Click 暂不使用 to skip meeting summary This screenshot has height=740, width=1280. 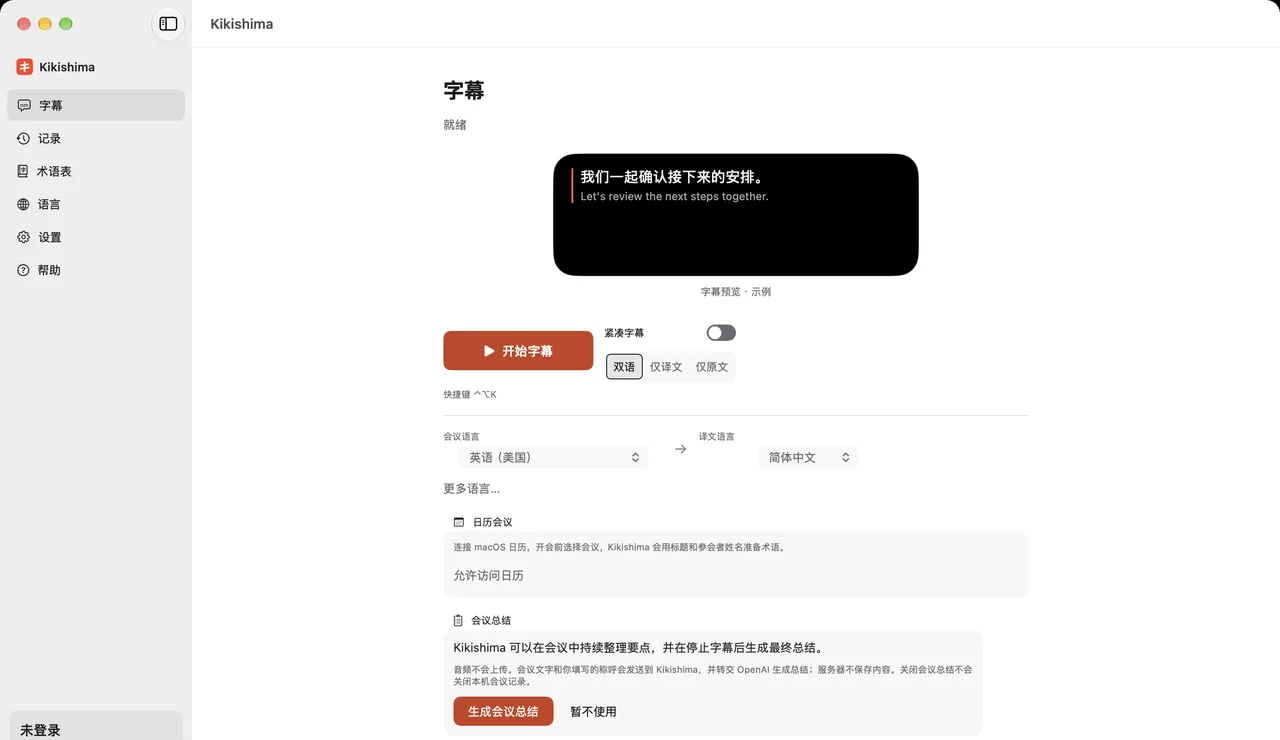tap(593, 711)
